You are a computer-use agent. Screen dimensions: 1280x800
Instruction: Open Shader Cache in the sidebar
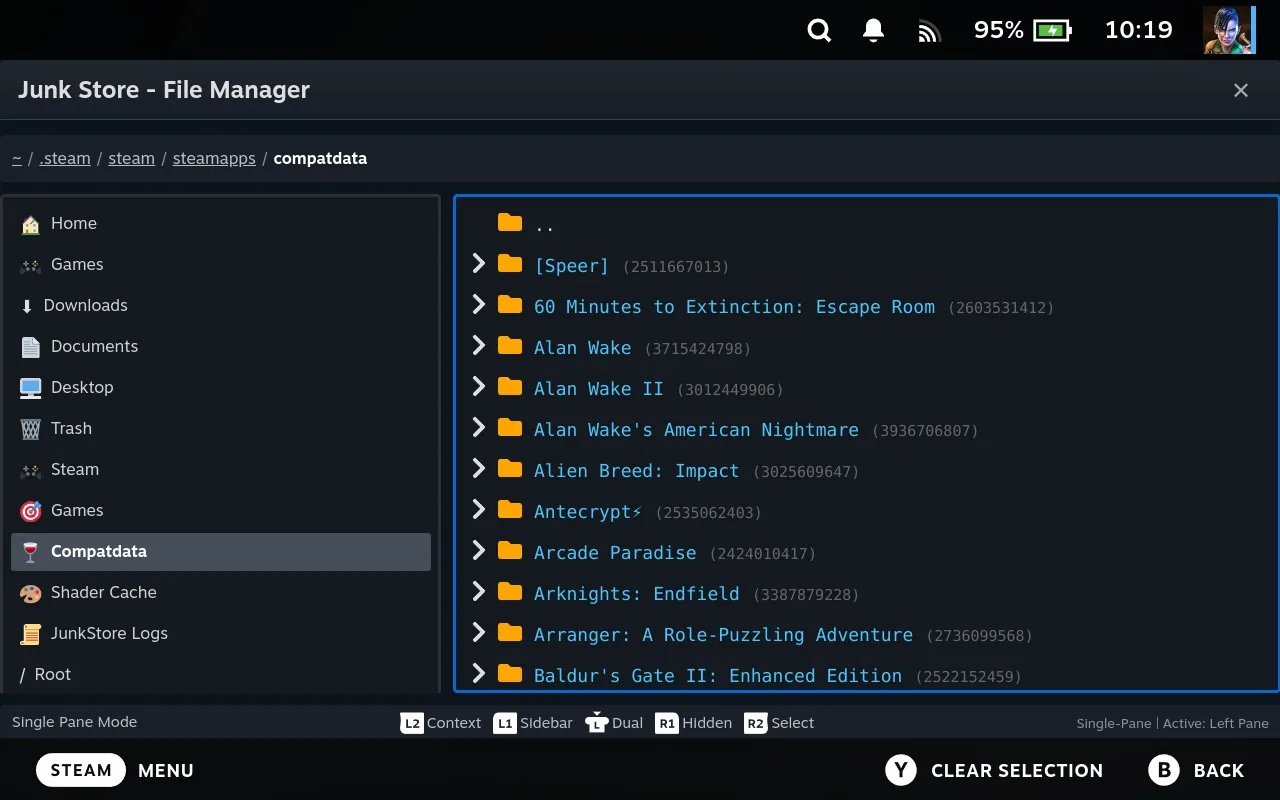click(221, 592)
